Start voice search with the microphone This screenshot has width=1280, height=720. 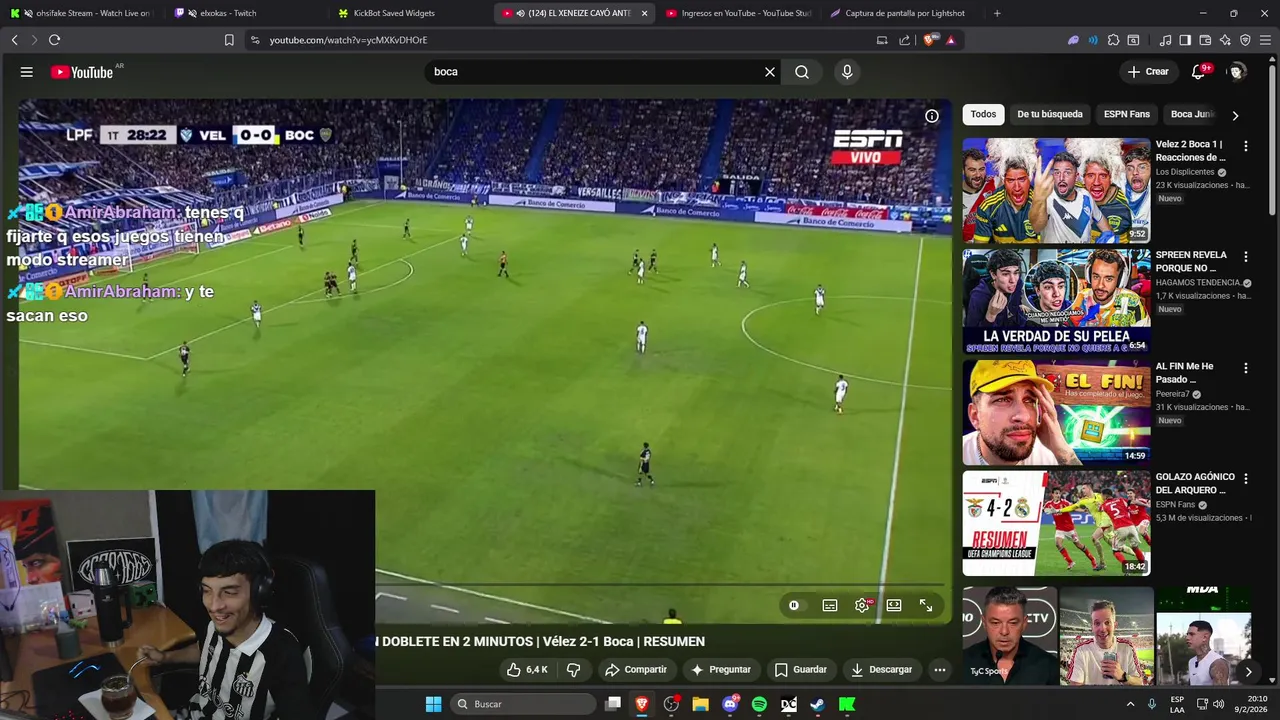[x=847, y=72]
